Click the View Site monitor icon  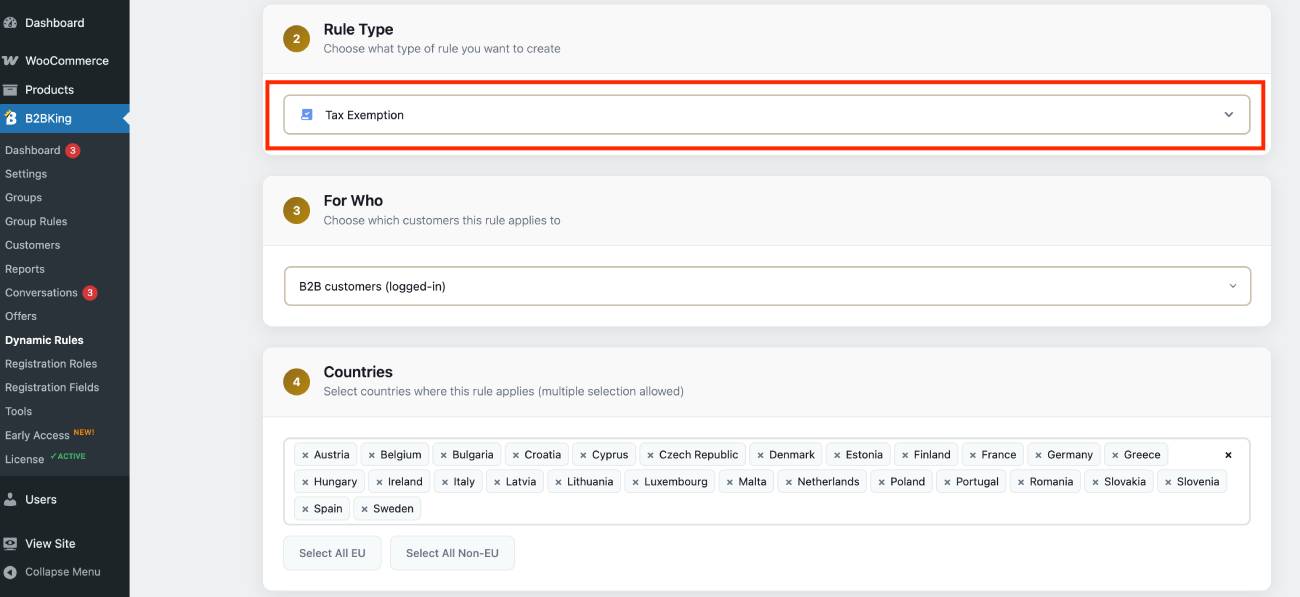pos(10,544)
